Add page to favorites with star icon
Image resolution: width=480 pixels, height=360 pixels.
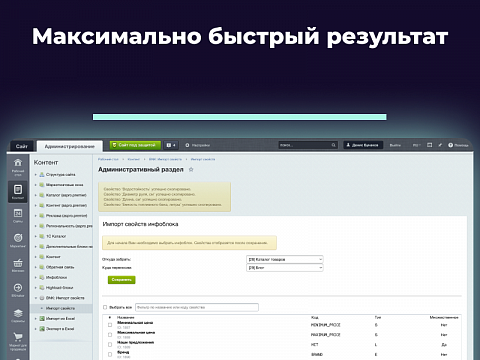click(191, 170)
